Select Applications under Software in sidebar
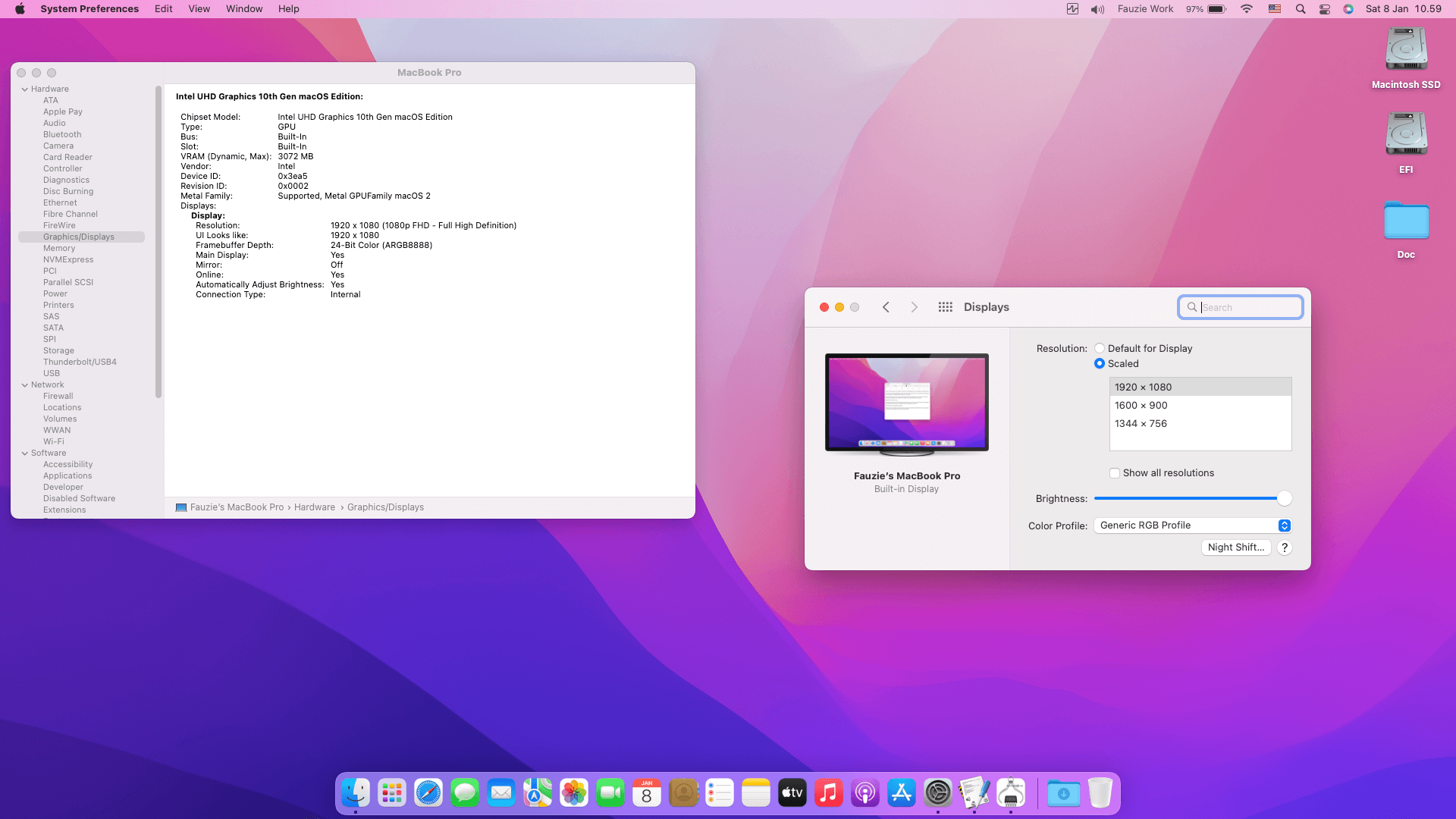The width and height of the screenshot is (1456, 819). (x=67, y=476)
